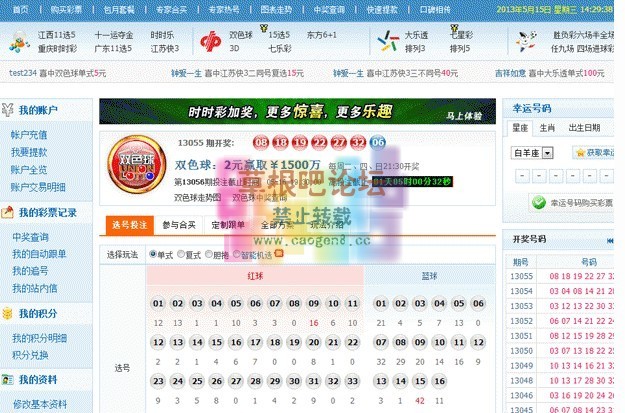Click the 双色球 lottery logo image
The height and width of the screenshot is (413, 625).
[137, 164]
